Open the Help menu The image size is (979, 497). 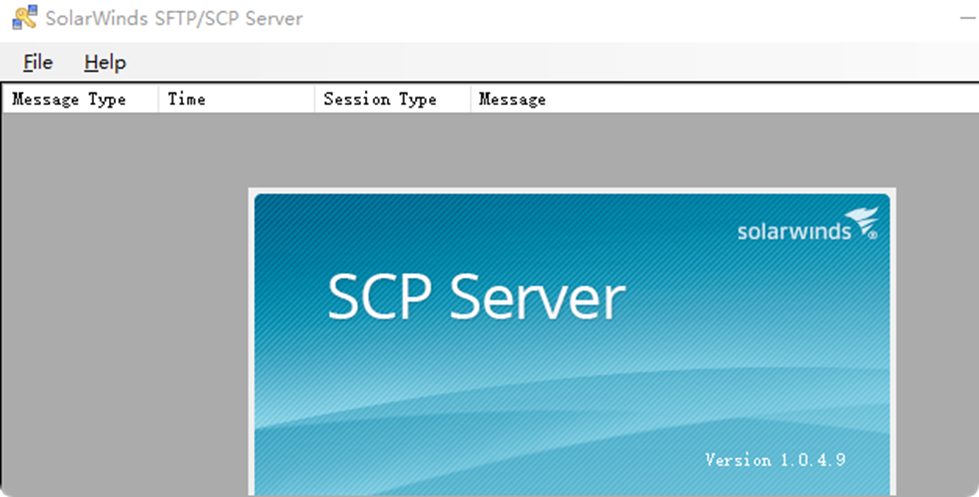click(x=105, y=62)
